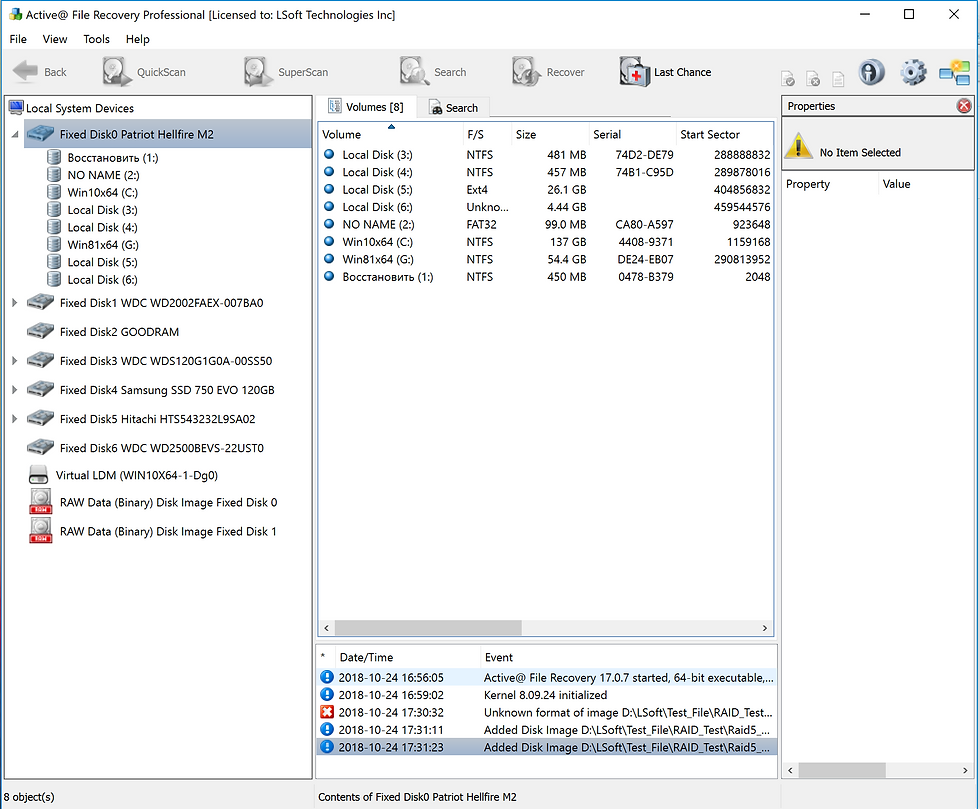Viewport: 980px width, 809px height.
Task: Select Fixed Disk0 Patriot Hellfire M2
Action: (x=167, y=134)
